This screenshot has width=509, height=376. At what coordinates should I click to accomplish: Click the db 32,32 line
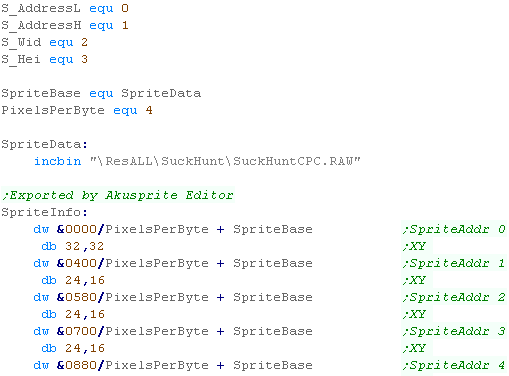73,246
